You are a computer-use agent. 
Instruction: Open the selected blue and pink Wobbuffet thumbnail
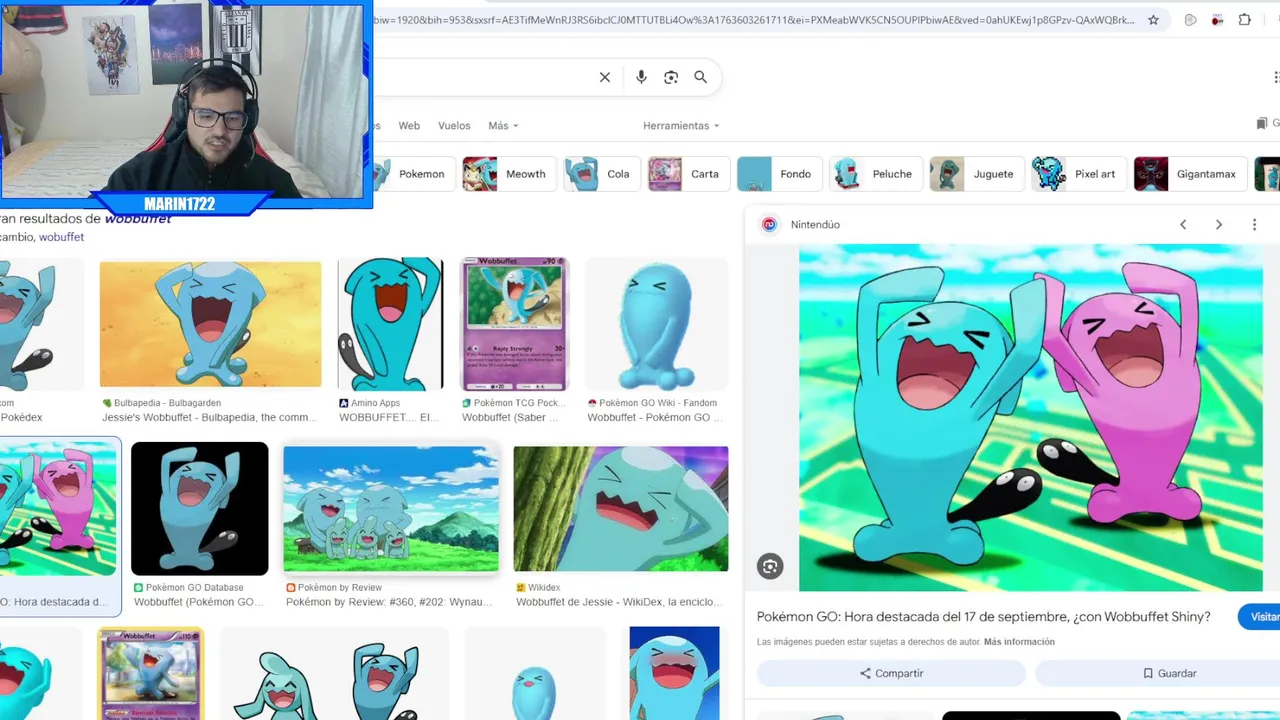click(58, 508)
